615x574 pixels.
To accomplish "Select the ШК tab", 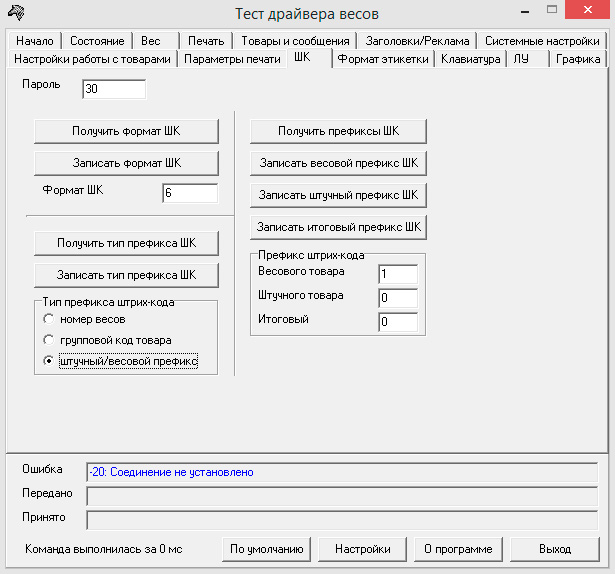I will click(x=309, y=58).
